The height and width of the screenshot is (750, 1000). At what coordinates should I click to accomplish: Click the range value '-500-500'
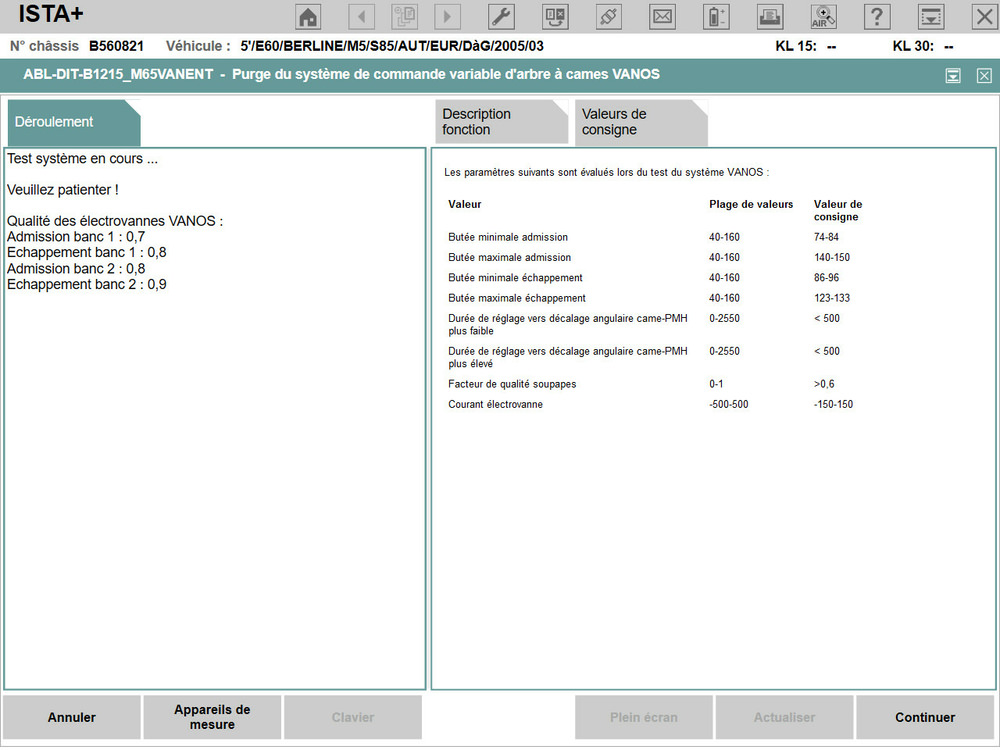point(728,404)
